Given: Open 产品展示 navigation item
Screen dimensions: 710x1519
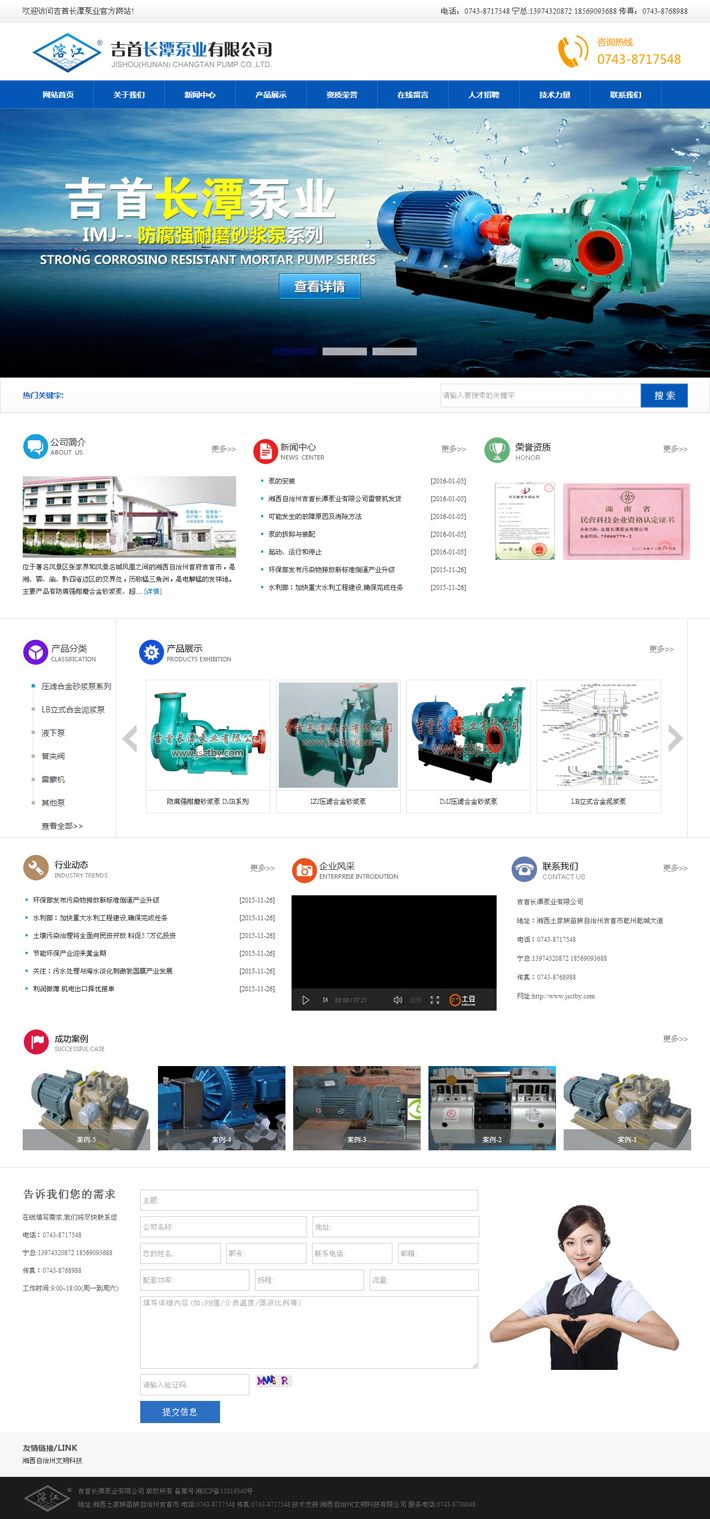Looking at the screenshot, I should pyautogui.click(x=271, y=95).
